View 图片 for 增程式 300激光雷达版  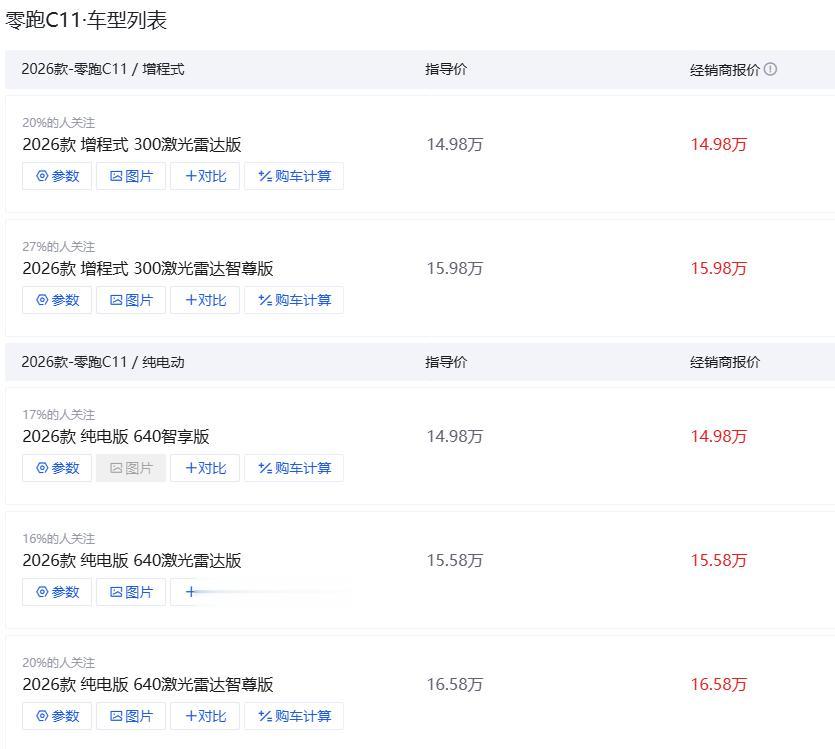pos(131,176)
